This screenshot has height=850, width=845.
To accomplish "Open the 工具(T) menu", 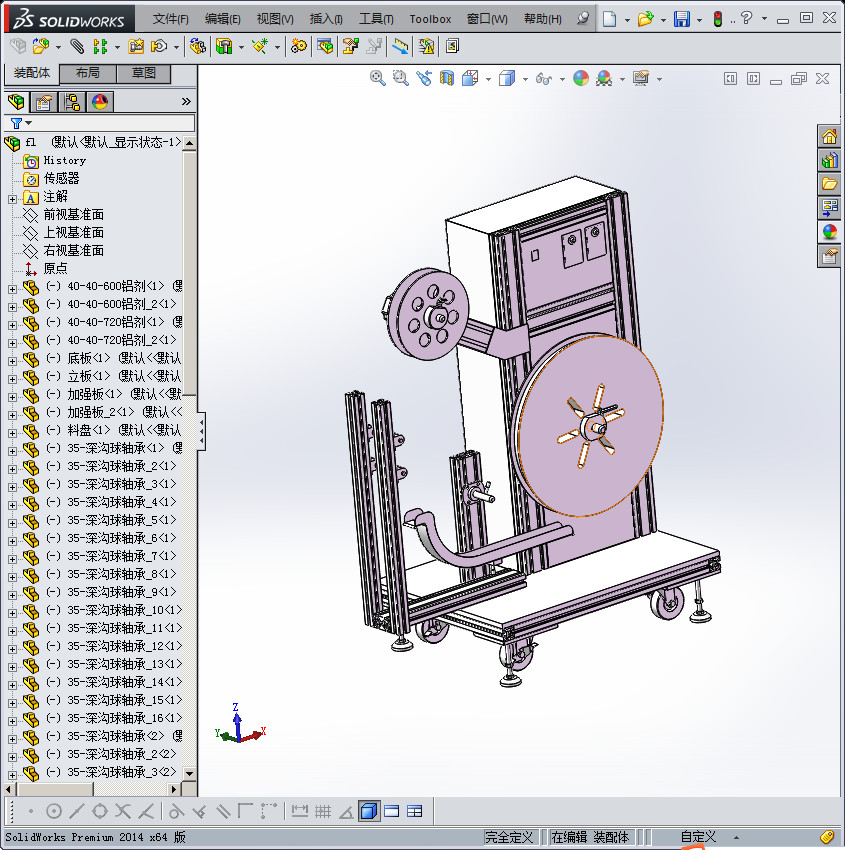I will pos(376,19).
